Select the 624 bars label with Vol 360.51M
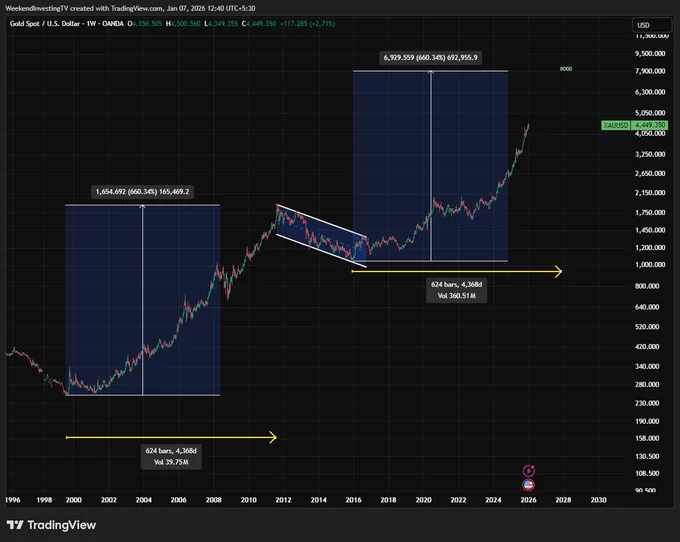 tap(456, 290)
